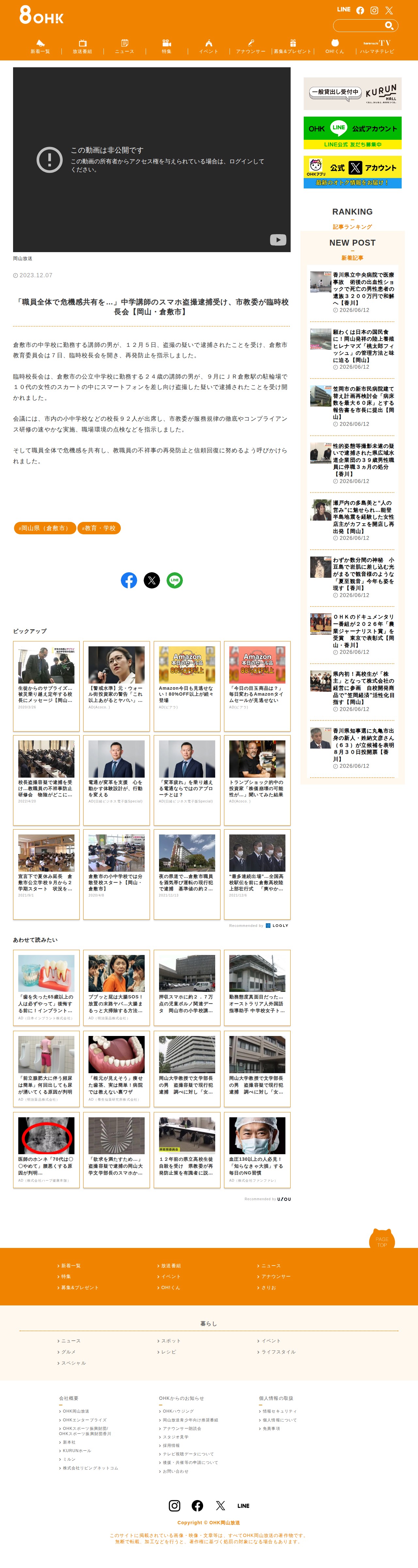Open related card 勤務態度真面目だった

point(257,987)
